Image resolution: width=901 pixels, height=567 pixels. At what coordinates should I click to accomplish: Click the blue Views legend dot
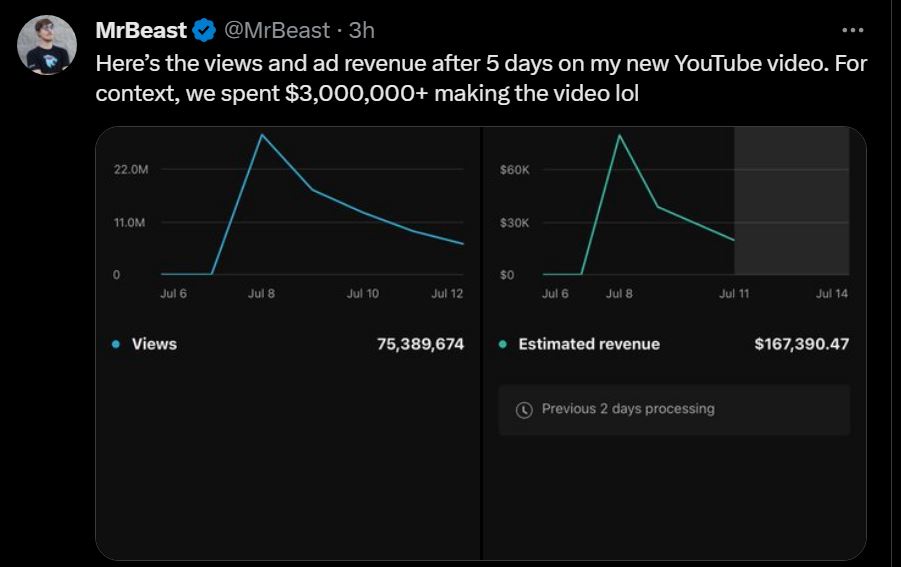[116, 344]
